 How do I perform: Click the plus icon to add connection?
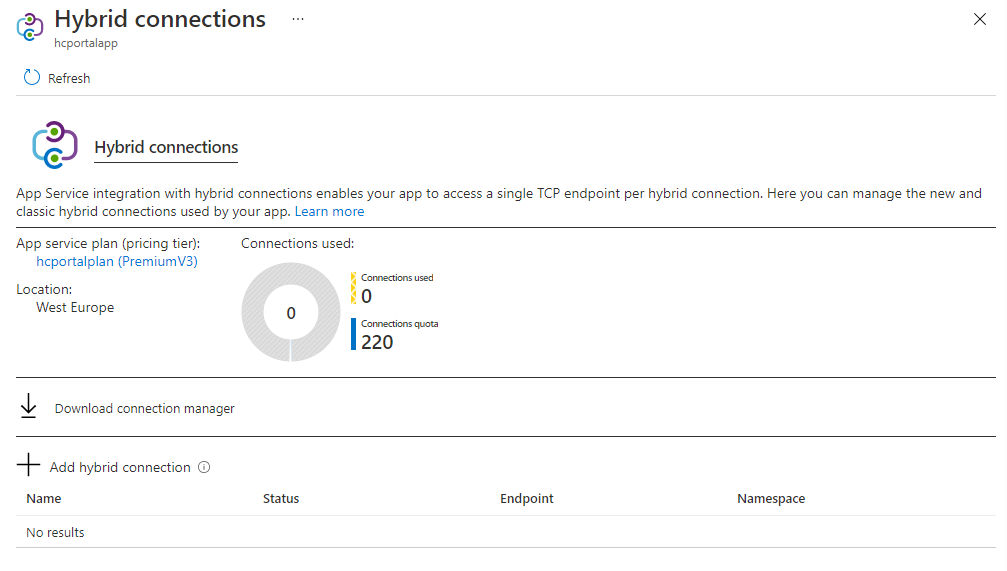(x=30, y=466)
